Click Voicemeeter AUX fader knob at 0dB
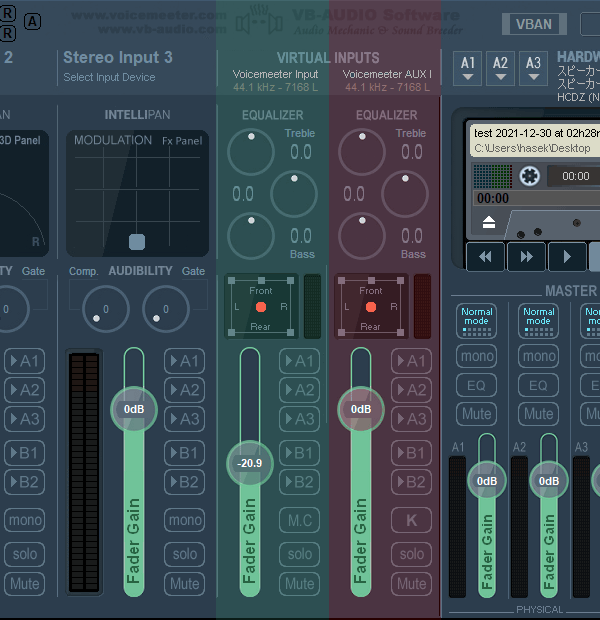 coord(361,409)
